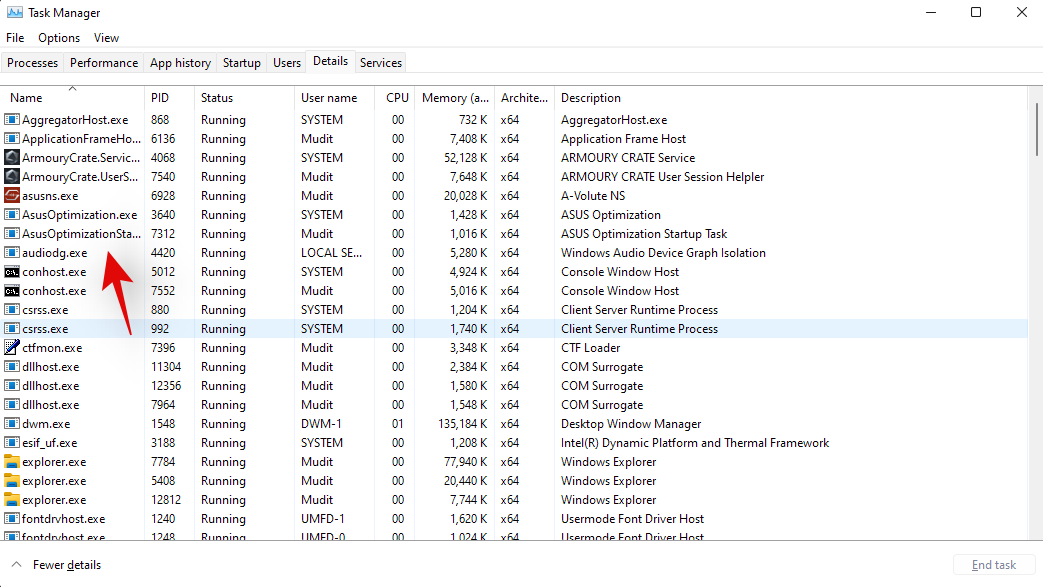Open the Options menu
Image resolution: width=1043 pixels, height=587 pixels.
[59, 38]
